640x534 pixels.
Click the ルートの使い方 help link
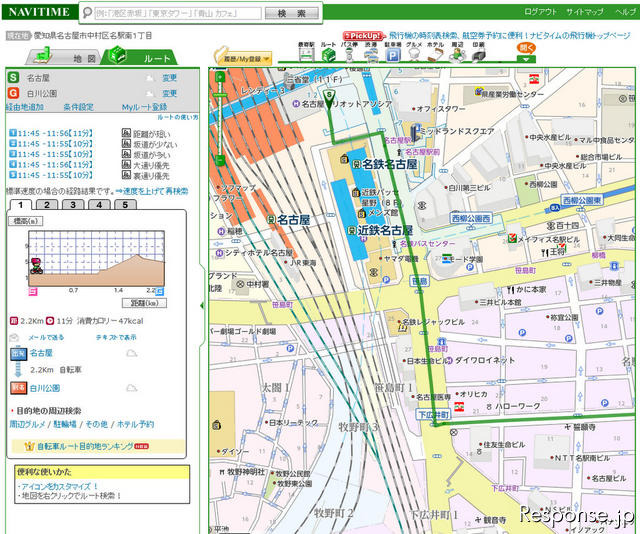point(178,117)
